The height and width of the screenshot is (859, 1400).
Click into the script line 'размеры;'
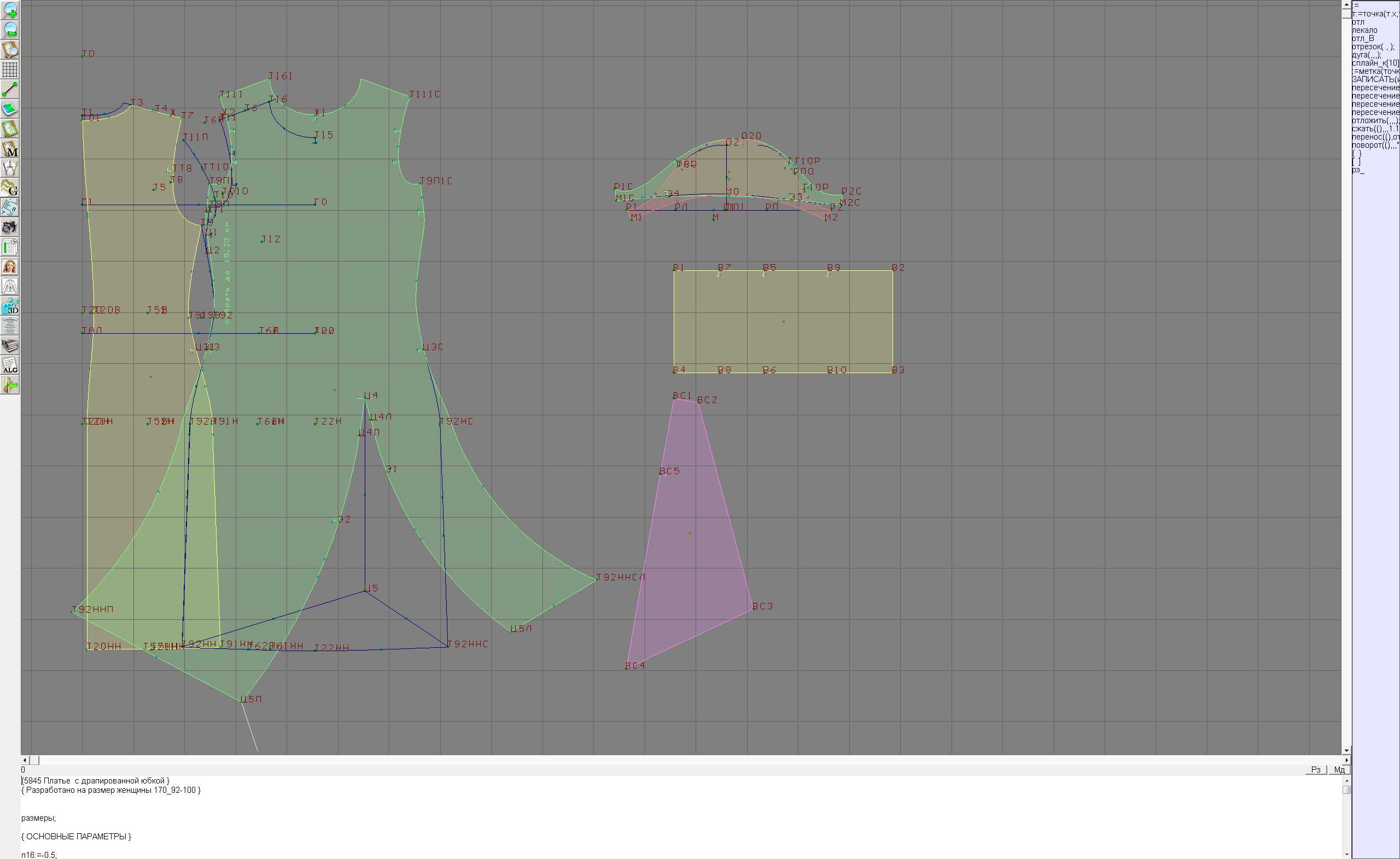click(39, 818)
